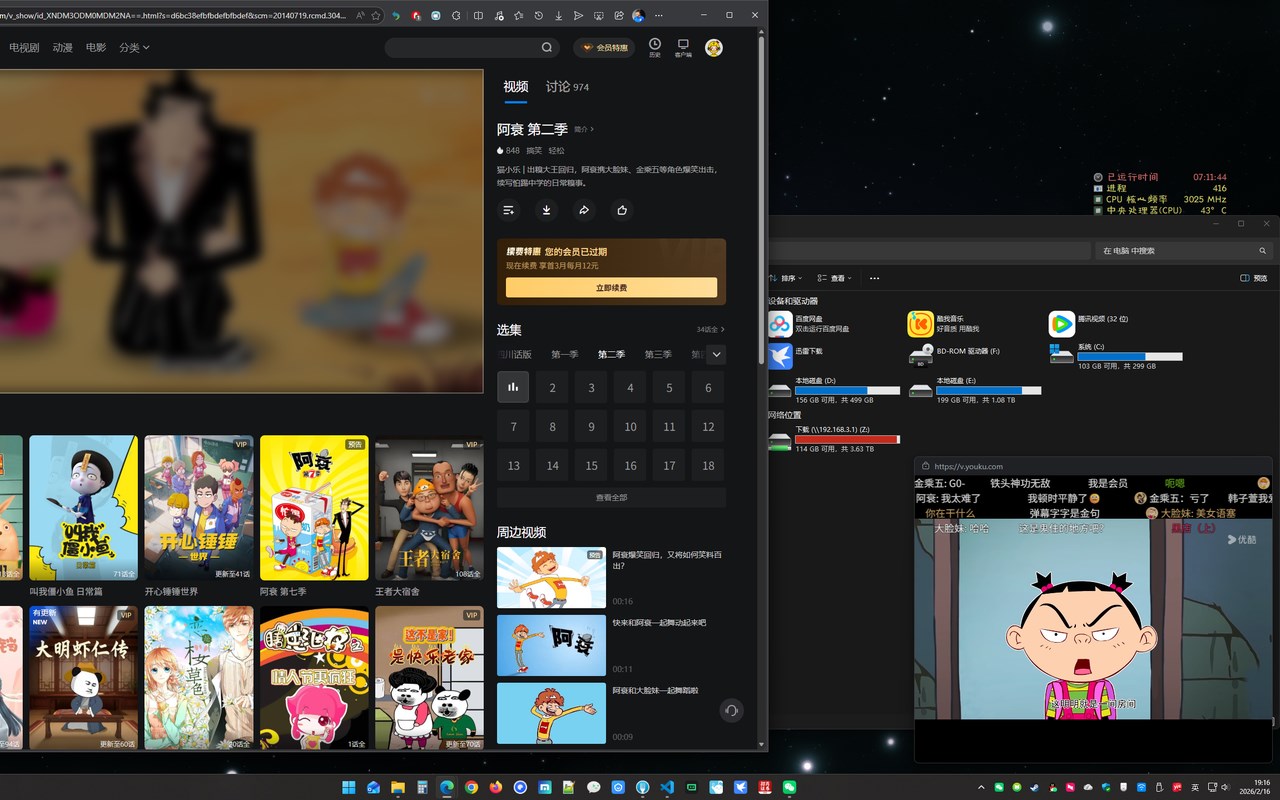Viewport: 1280px width, 800px height.
Task: Toggle the 预览 preview pane in File Explorer
Action: 1254,278
